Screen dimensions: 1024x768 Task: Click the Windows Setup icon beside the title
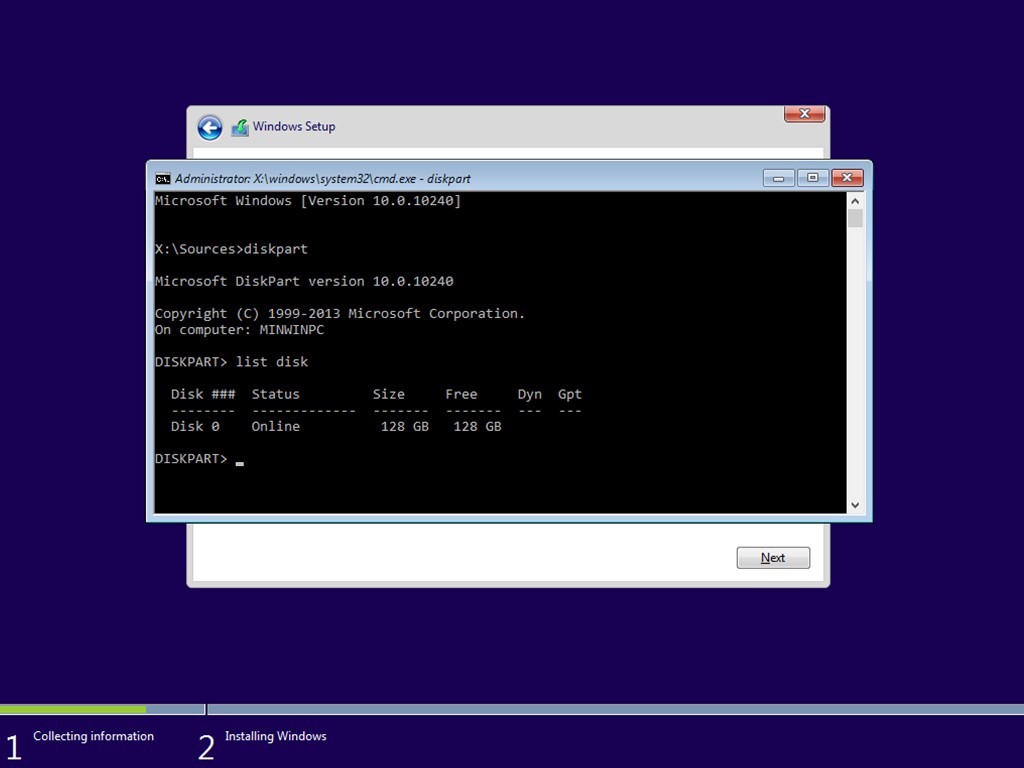pos(240,127)
